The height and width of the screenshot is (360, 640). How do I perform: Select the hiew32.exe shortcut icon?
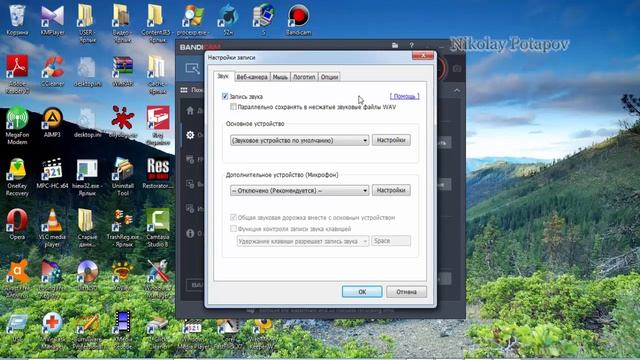(x=87, y=177)
